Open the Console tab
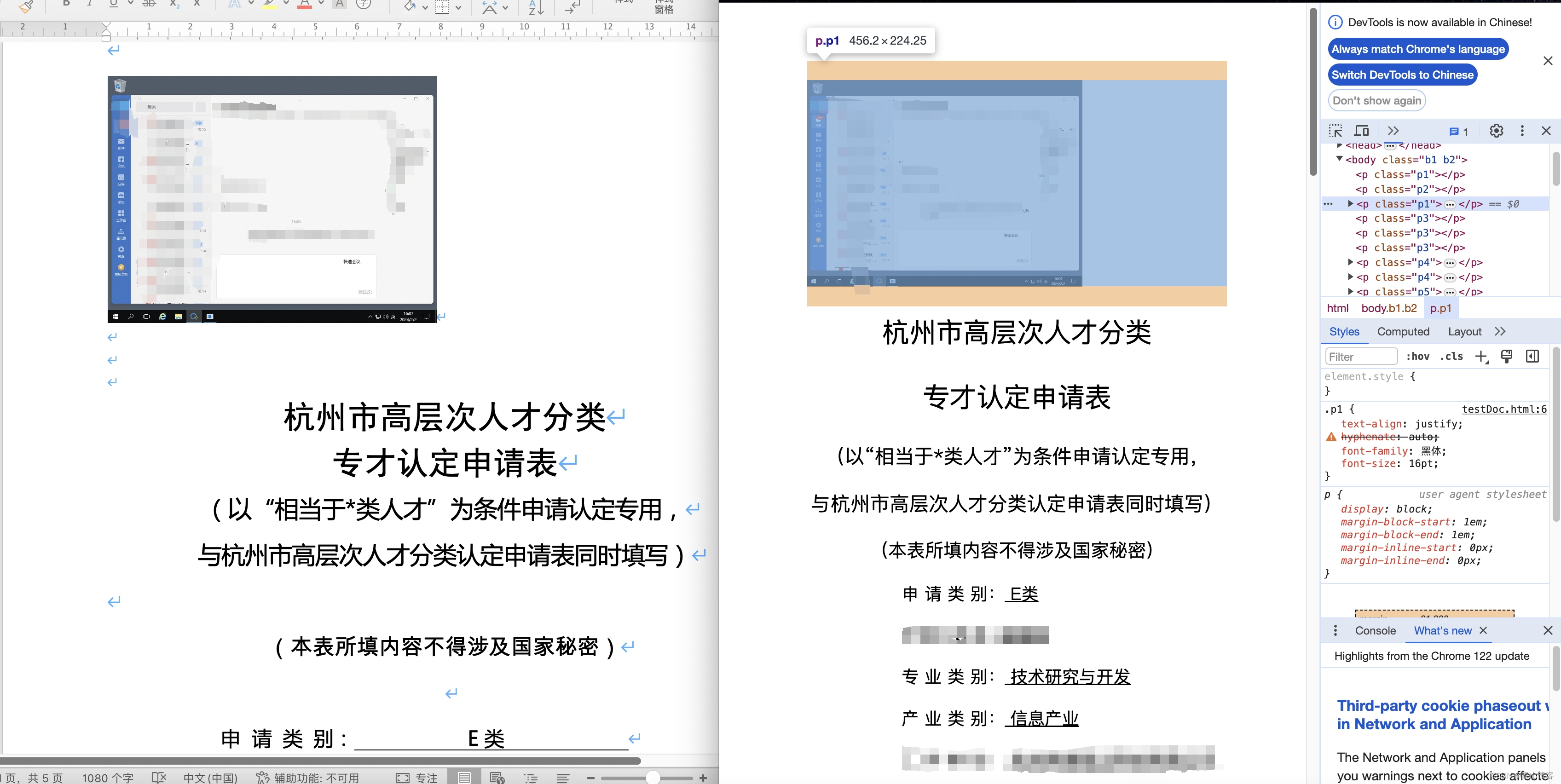Screen dimensions: 1561x784 (x=1375, y=630)
